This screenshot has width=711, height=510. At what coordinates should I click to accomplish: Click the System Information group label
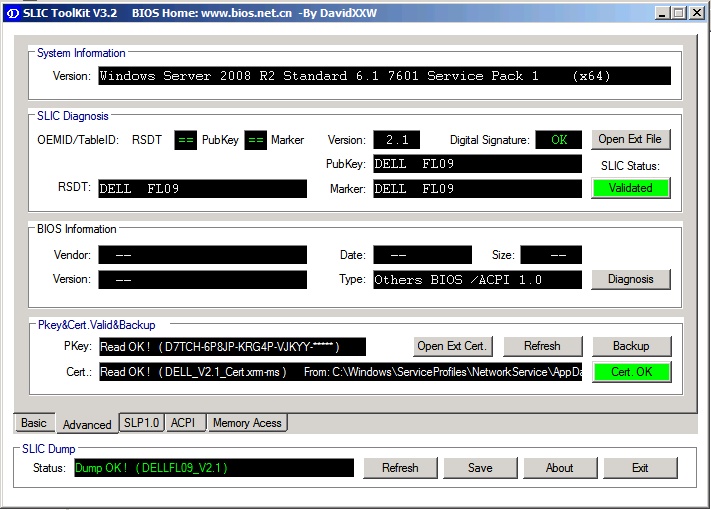click(81, 53)
